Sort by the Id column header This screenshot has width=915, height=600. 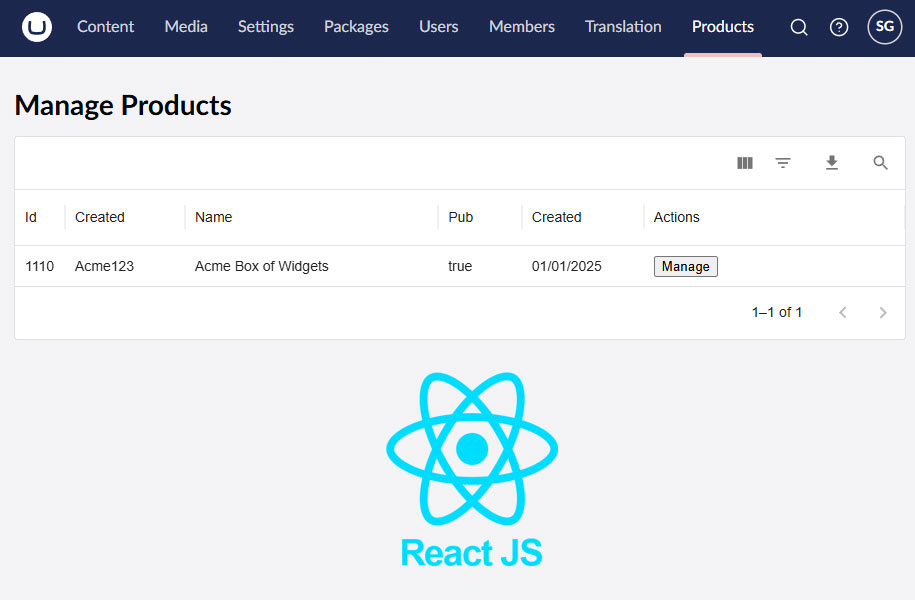pos(31,217)
